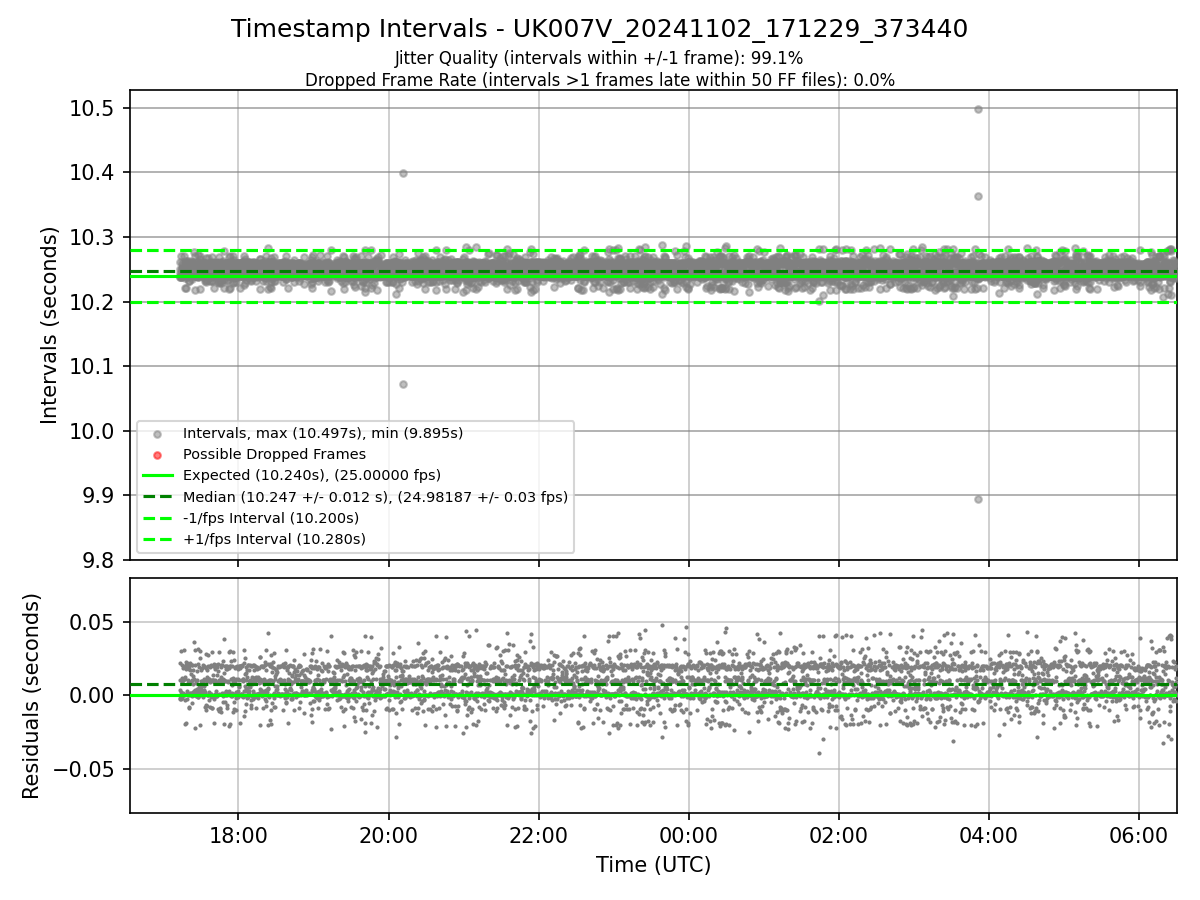Click the 10.2 y-axis tick label
Image resolution: width=1200 pixels, height=900 pixels.
click(94, 302)
